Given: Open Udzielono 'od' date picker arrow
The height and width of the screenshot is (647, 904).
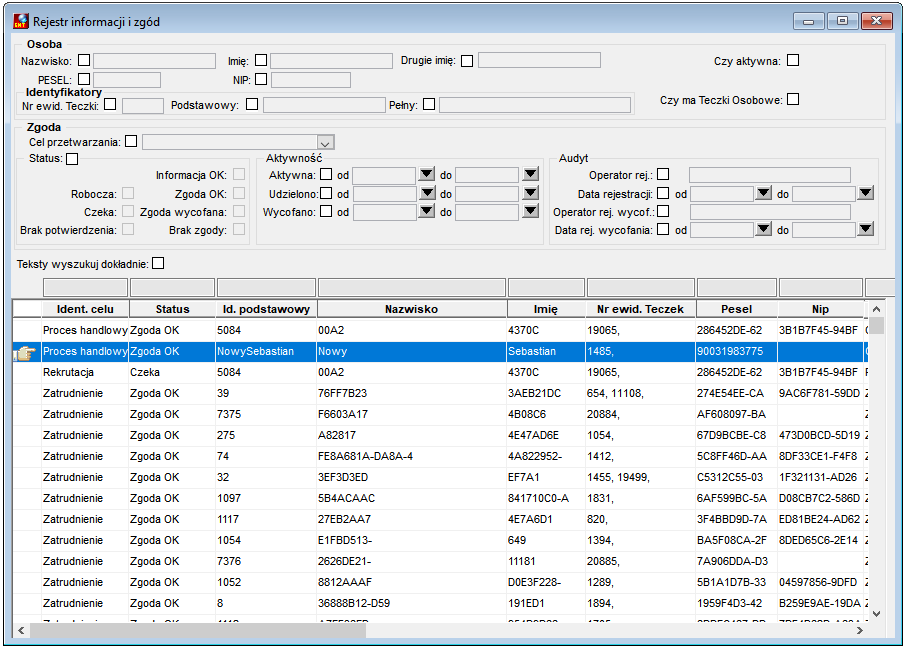Looking at the screenshot, I should tap(427, 193).
